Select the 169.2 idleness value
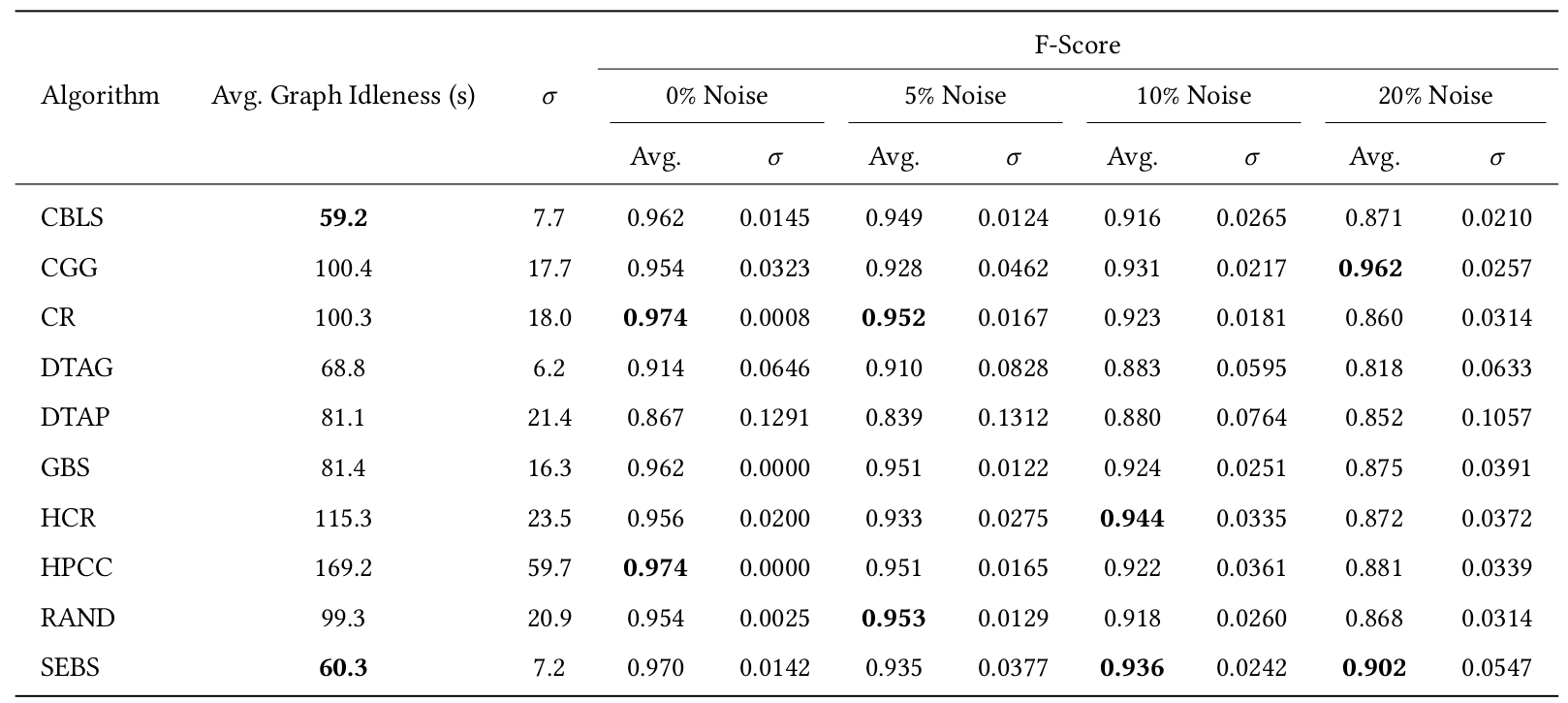The width and height of the screenshot is (1568, 703). pos(343,567)
